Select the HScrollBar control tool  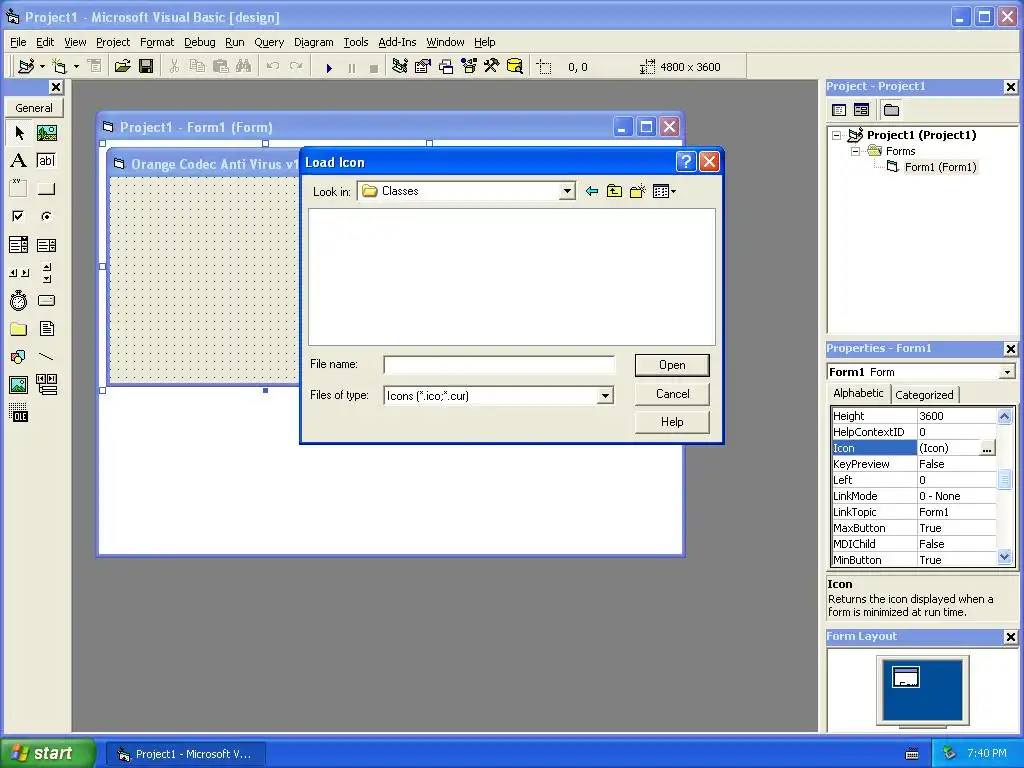pos(19,273)
